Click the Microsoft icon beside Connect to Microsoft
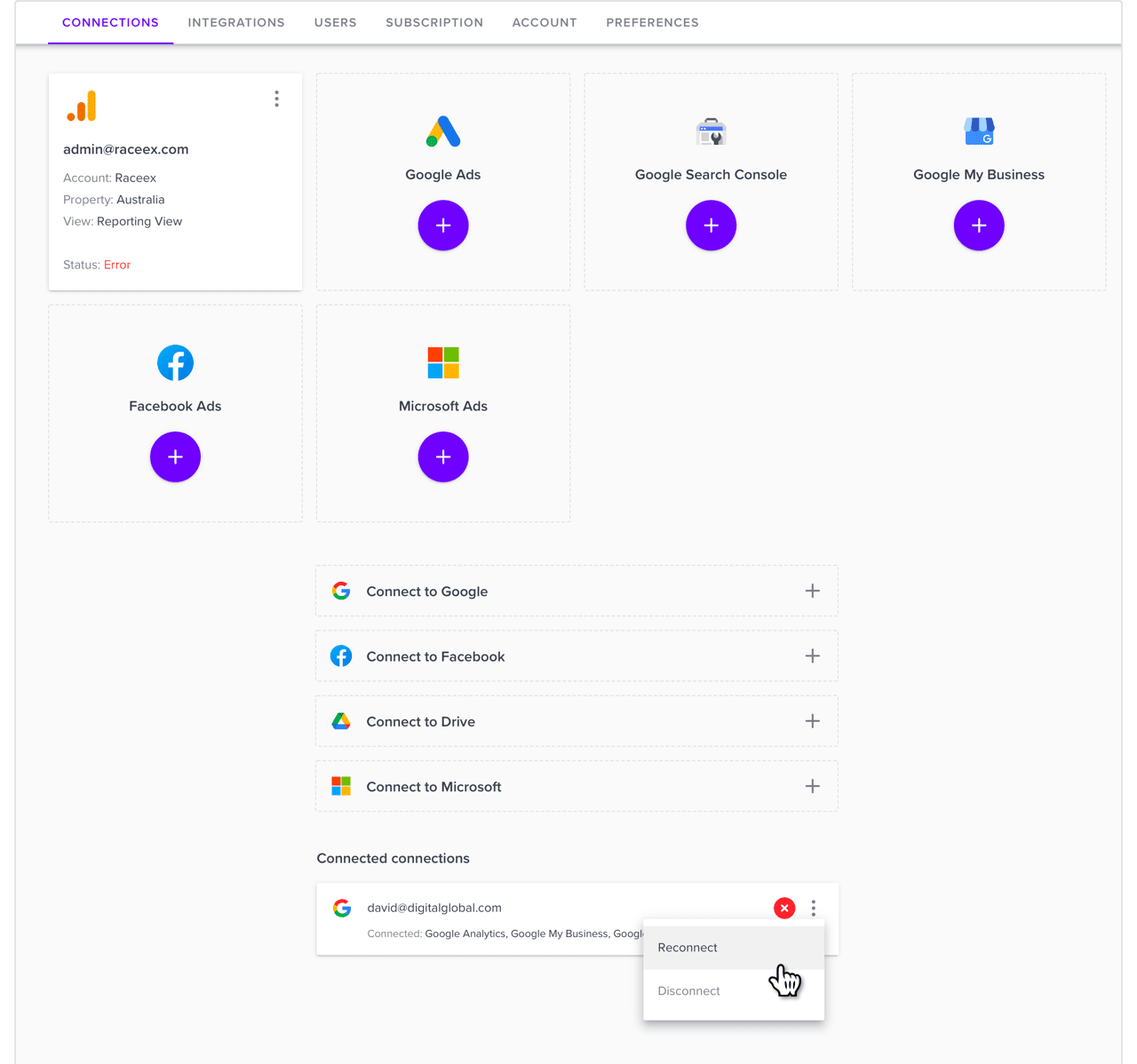Screen dimensions: 1137x1064 coord(341,786)
